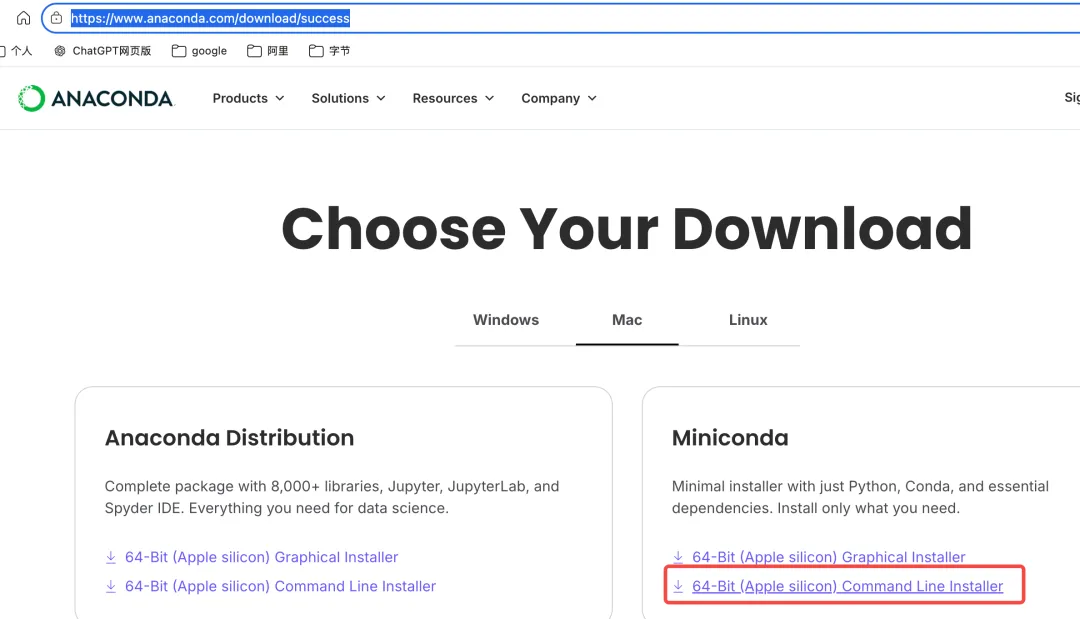Expand the Resources dropdown menu
This screenshot has height=619, width=1080.
tap(453, 98)
